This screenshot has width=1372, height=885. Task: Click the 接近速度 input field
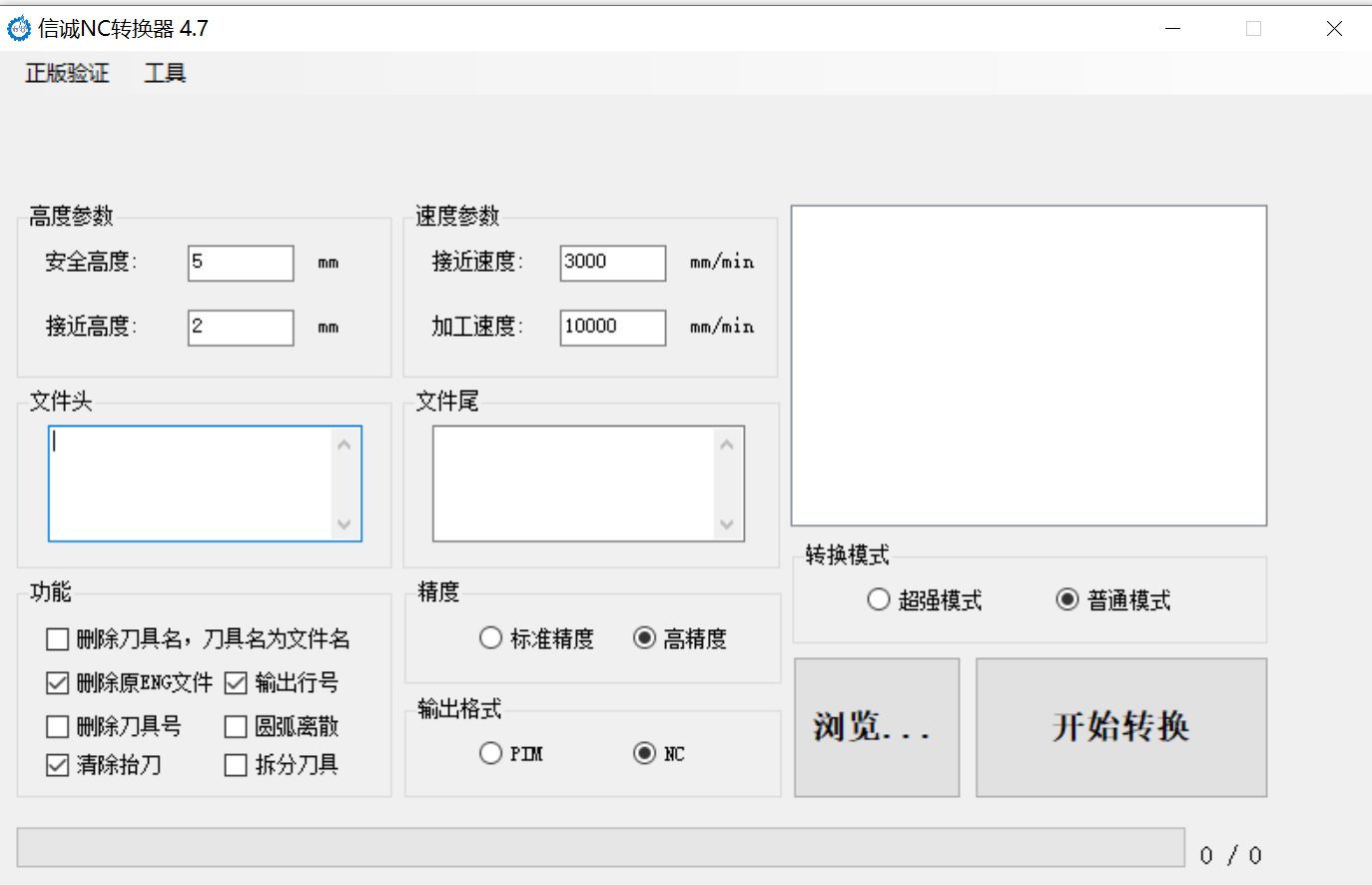coord(612,263)
